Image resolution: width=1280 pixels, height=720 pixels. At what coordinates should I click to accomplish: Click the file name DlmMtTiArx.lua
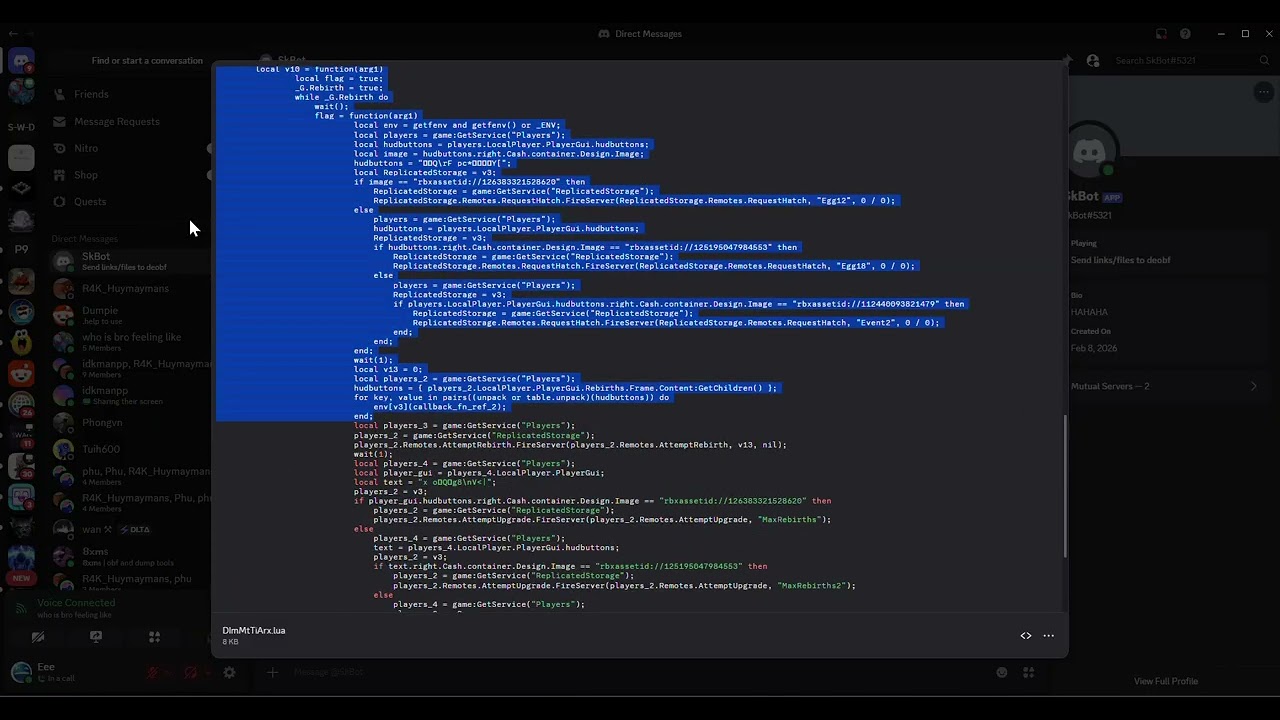tap(254, 631)
